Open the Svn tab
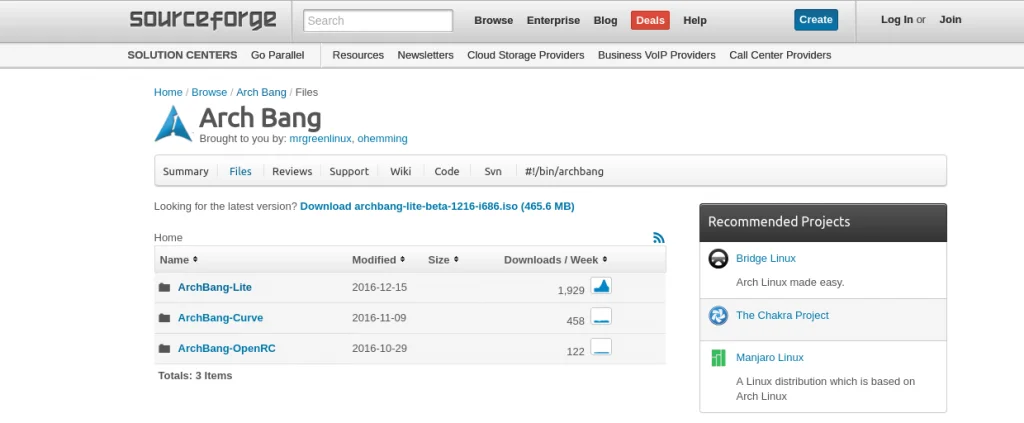The width and height of the screenshot is (1024, 423). (493, 171)
